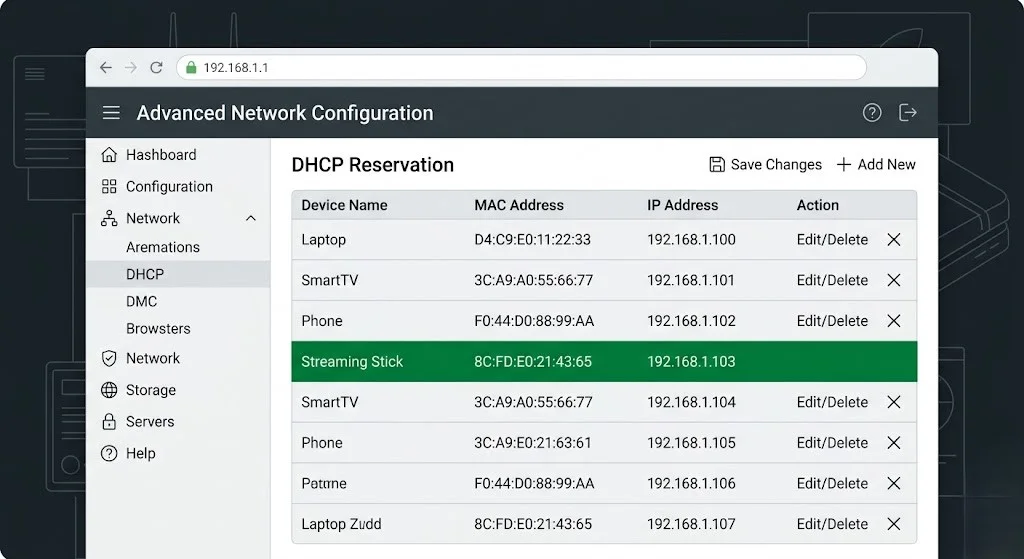Click the DHCP Reservation heading
Image resolution: width=1024 pixels, height=559 pixels.
point(372,165)
